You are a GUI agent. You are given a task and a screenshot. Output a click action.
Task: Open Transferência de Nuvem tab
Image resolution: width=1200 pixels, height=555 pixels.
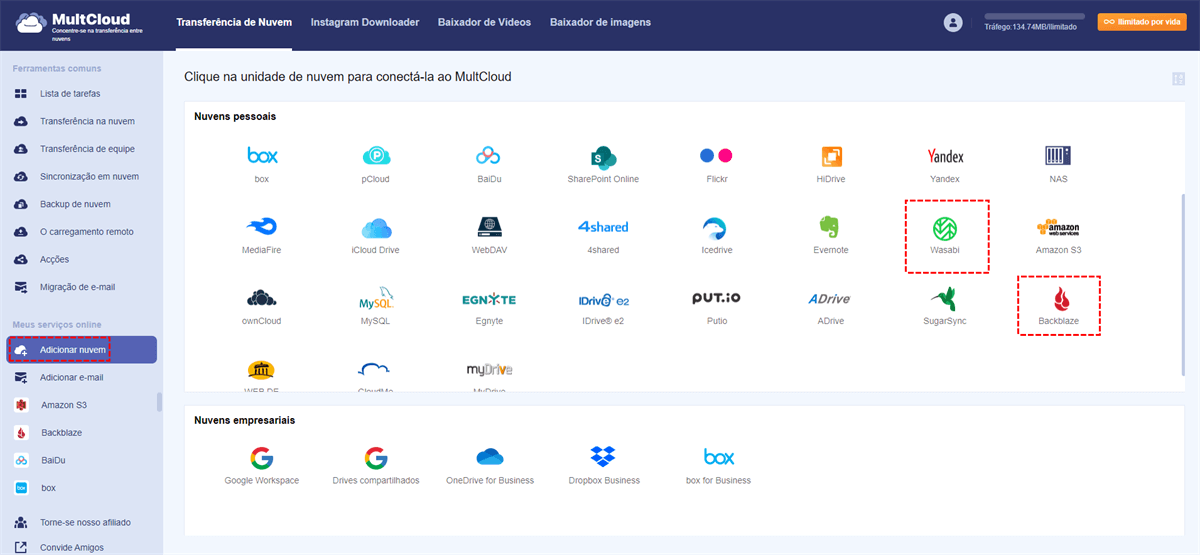coord(234,22)
